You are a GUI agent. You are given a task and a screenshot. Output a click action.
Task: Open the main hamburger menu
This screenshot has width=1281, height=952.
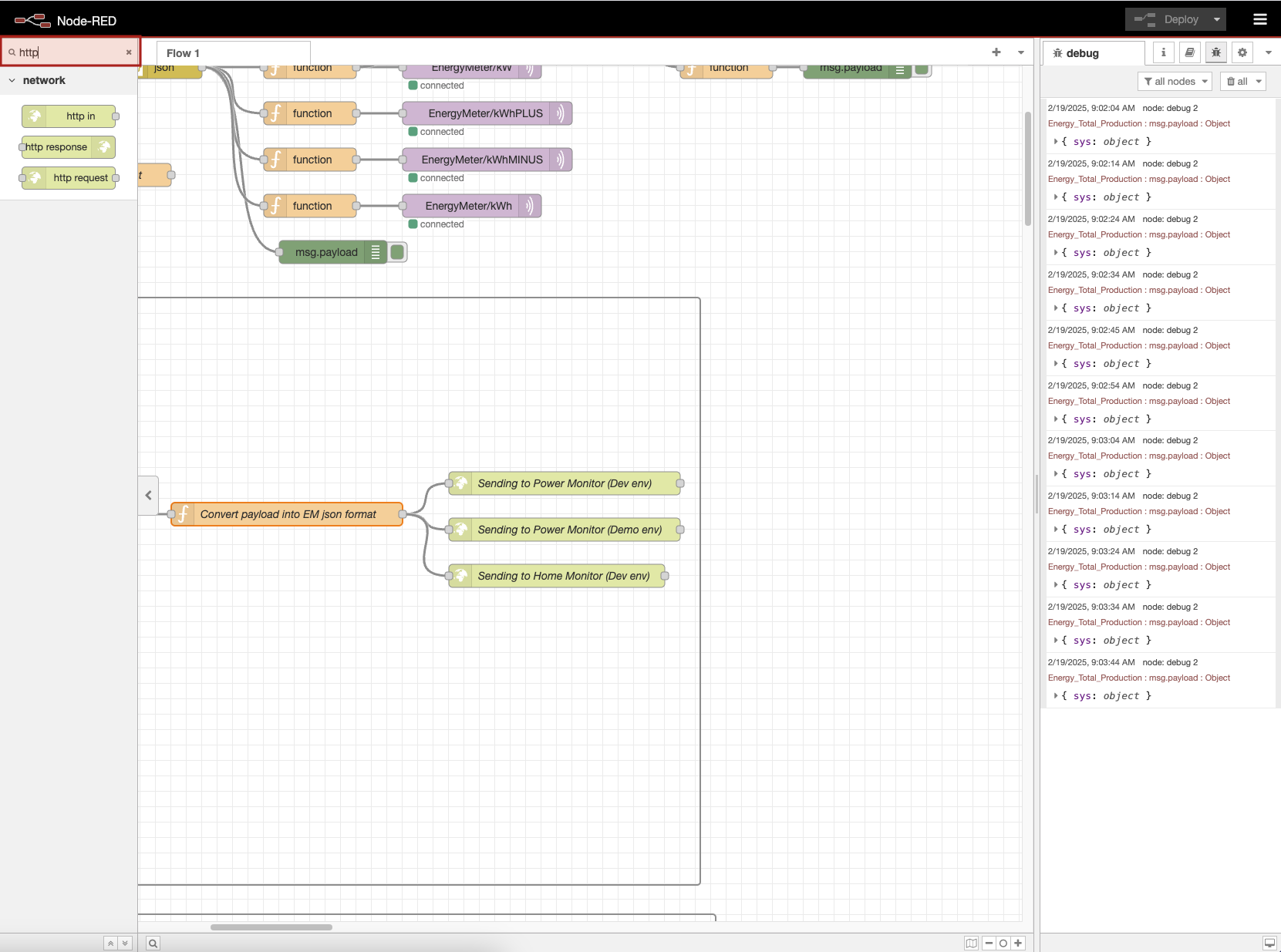(x=1260, y=19)
